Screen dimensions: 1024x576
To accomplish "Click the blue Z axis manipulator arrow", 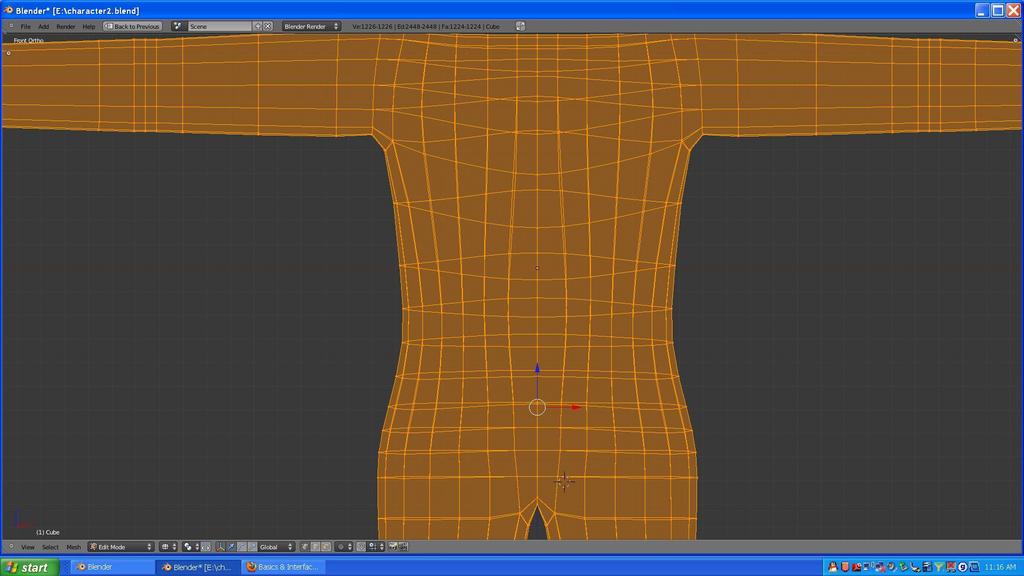I will [537, 368].
